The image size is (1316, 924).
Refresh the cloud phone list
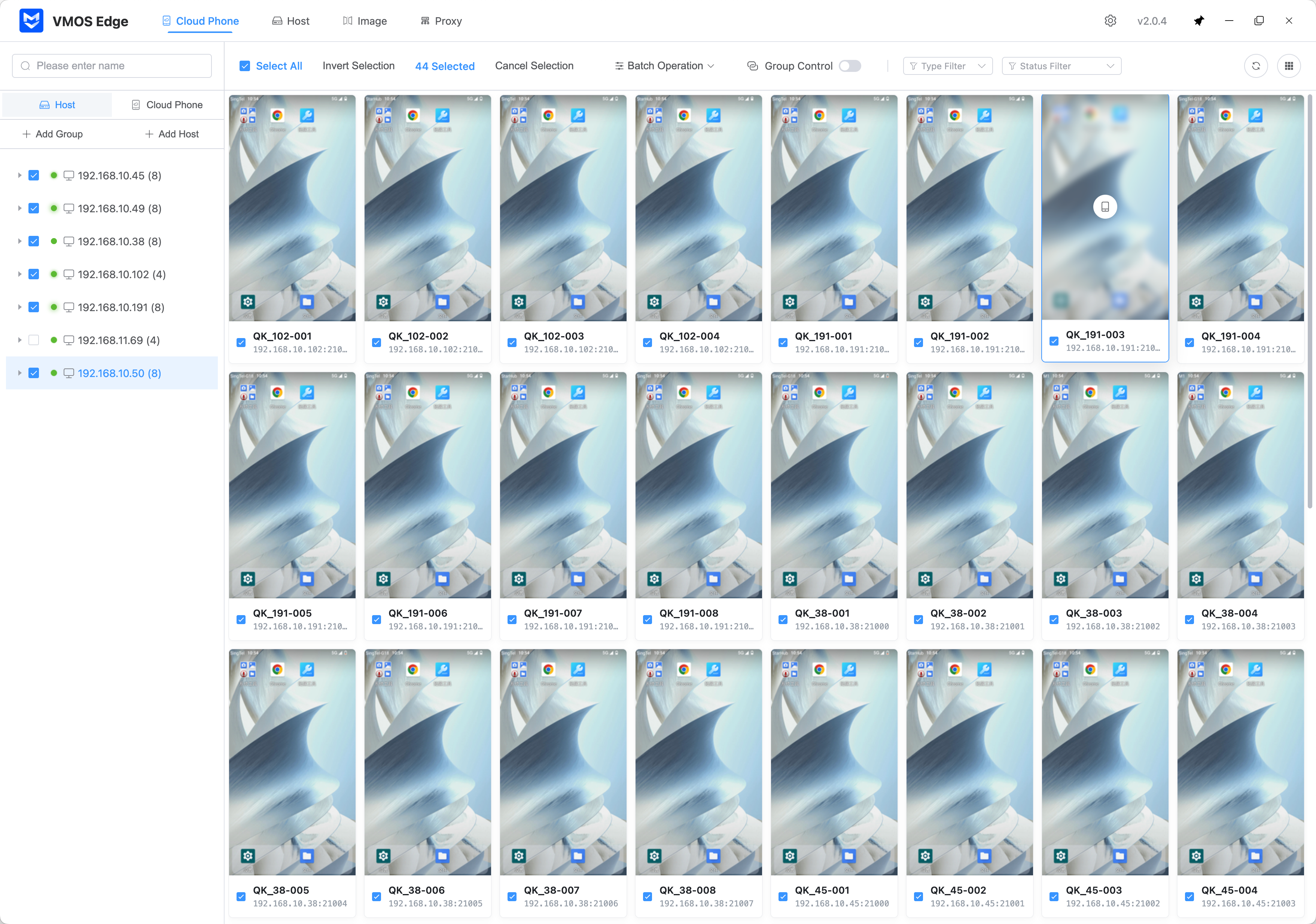pos(1256,66)
